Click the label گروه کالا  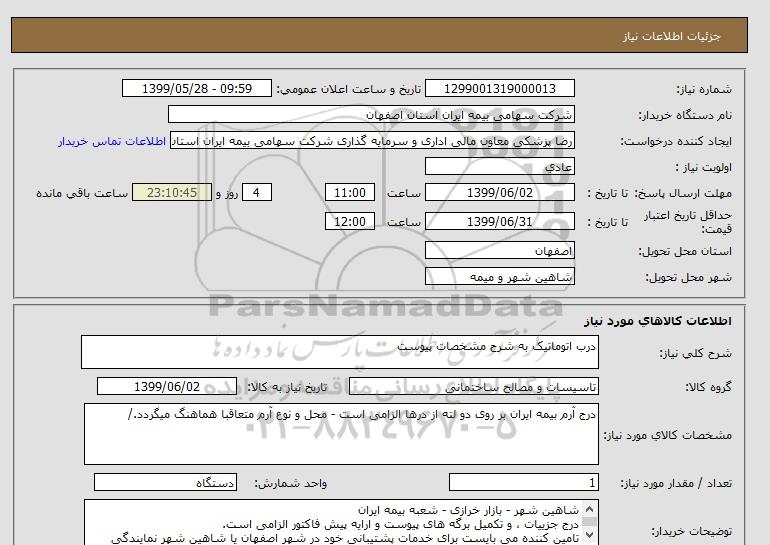click(x=708, y=387)
